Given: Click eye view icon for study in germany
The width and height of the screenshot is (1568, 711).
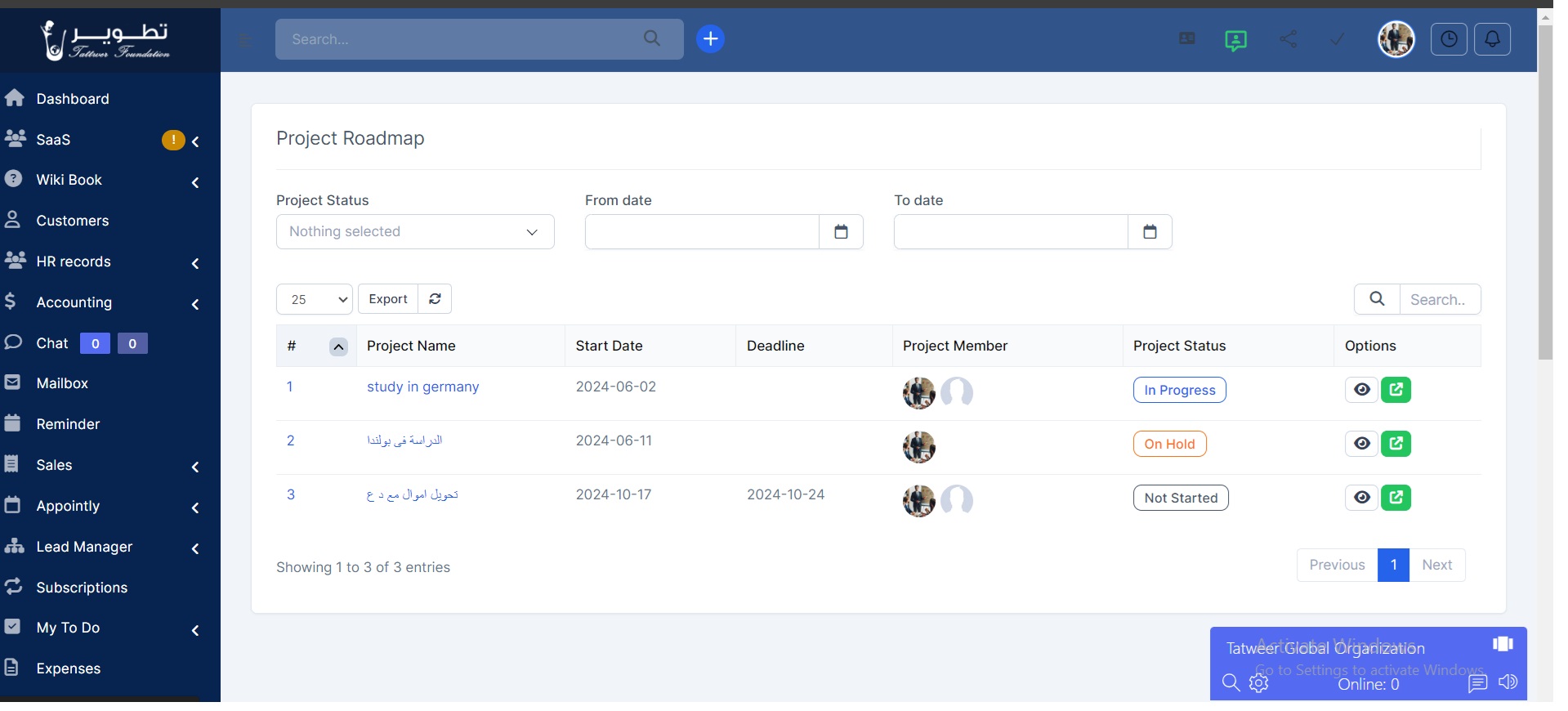Looking at the screenshot, I should (1361, 390).
